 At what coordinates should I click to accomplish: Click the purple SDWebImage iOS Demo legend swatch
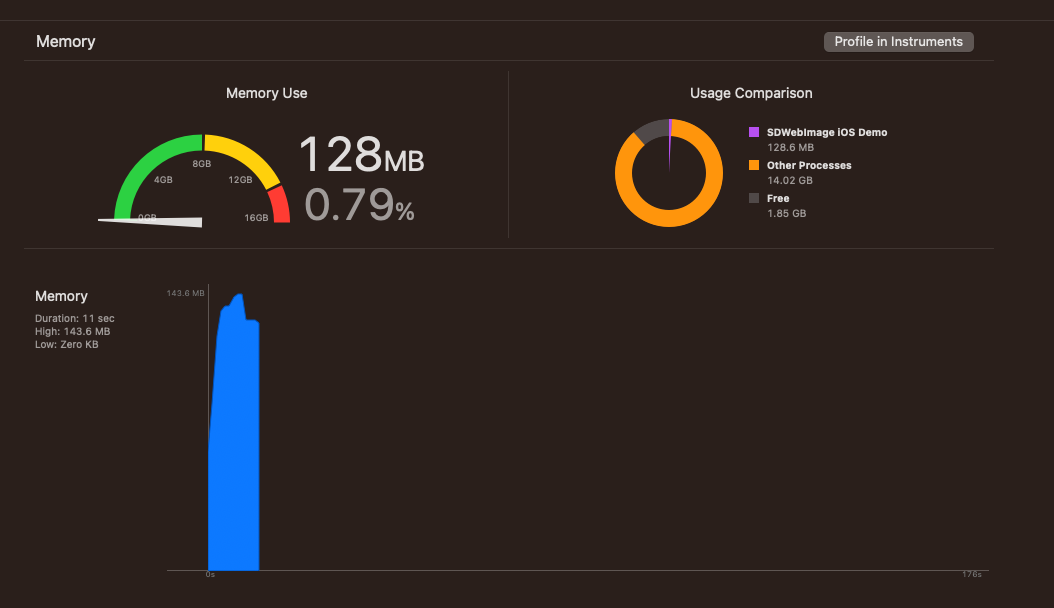pos(752,132)
